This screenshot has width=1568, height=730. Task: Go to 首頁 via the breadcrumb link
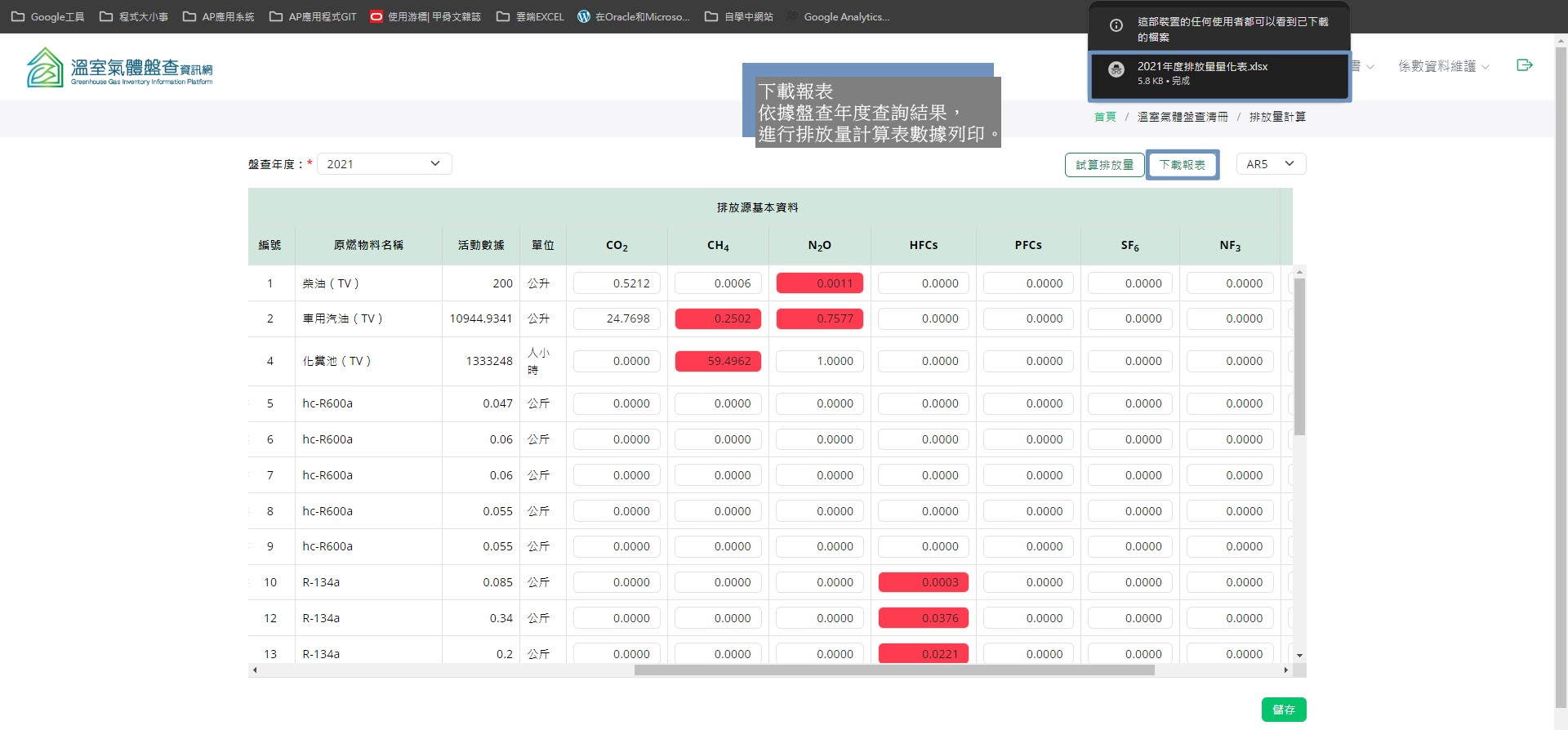point(1104,117)
